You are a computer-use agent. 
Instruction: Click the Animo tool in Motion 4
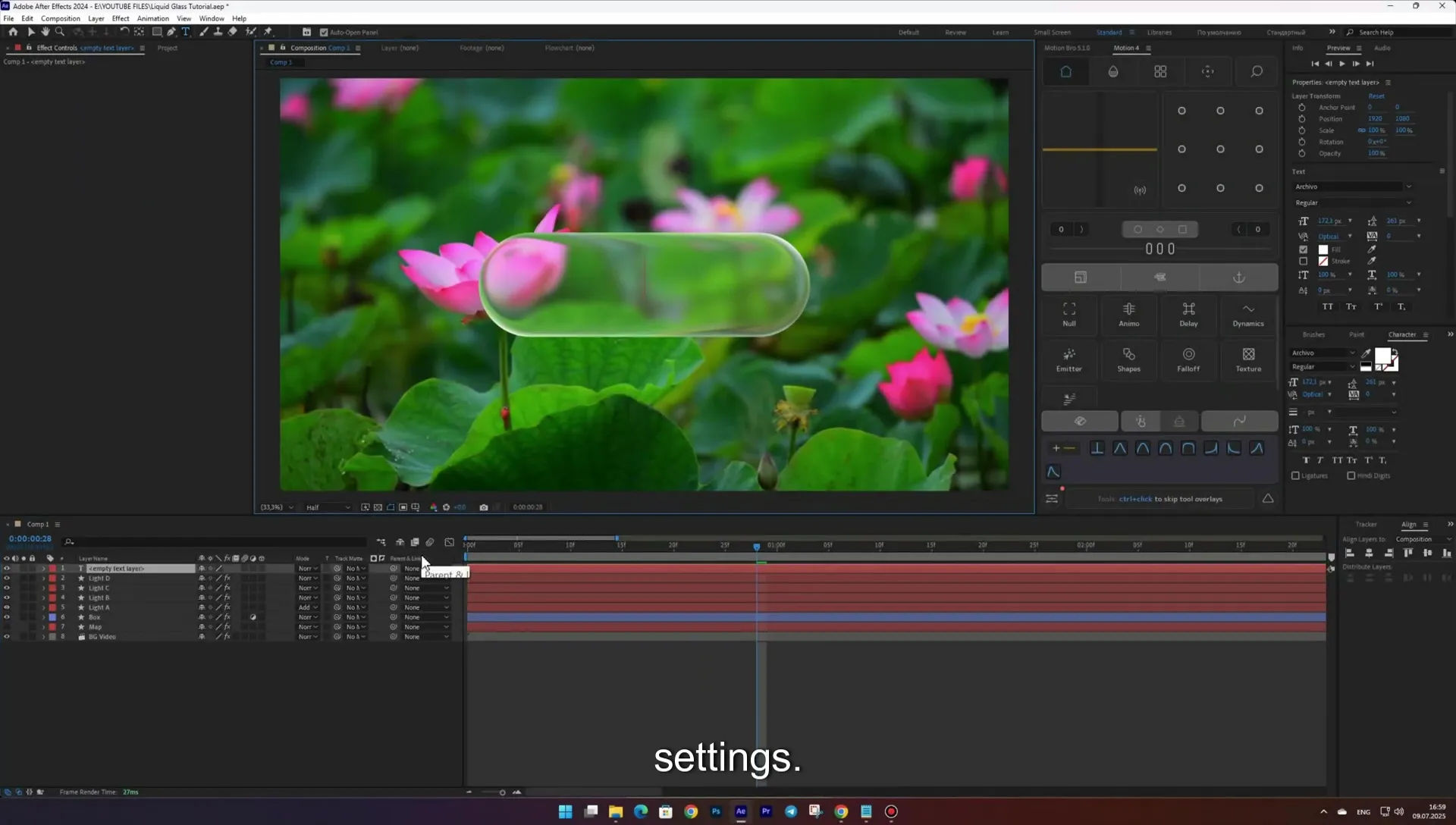coord(1129,314)
